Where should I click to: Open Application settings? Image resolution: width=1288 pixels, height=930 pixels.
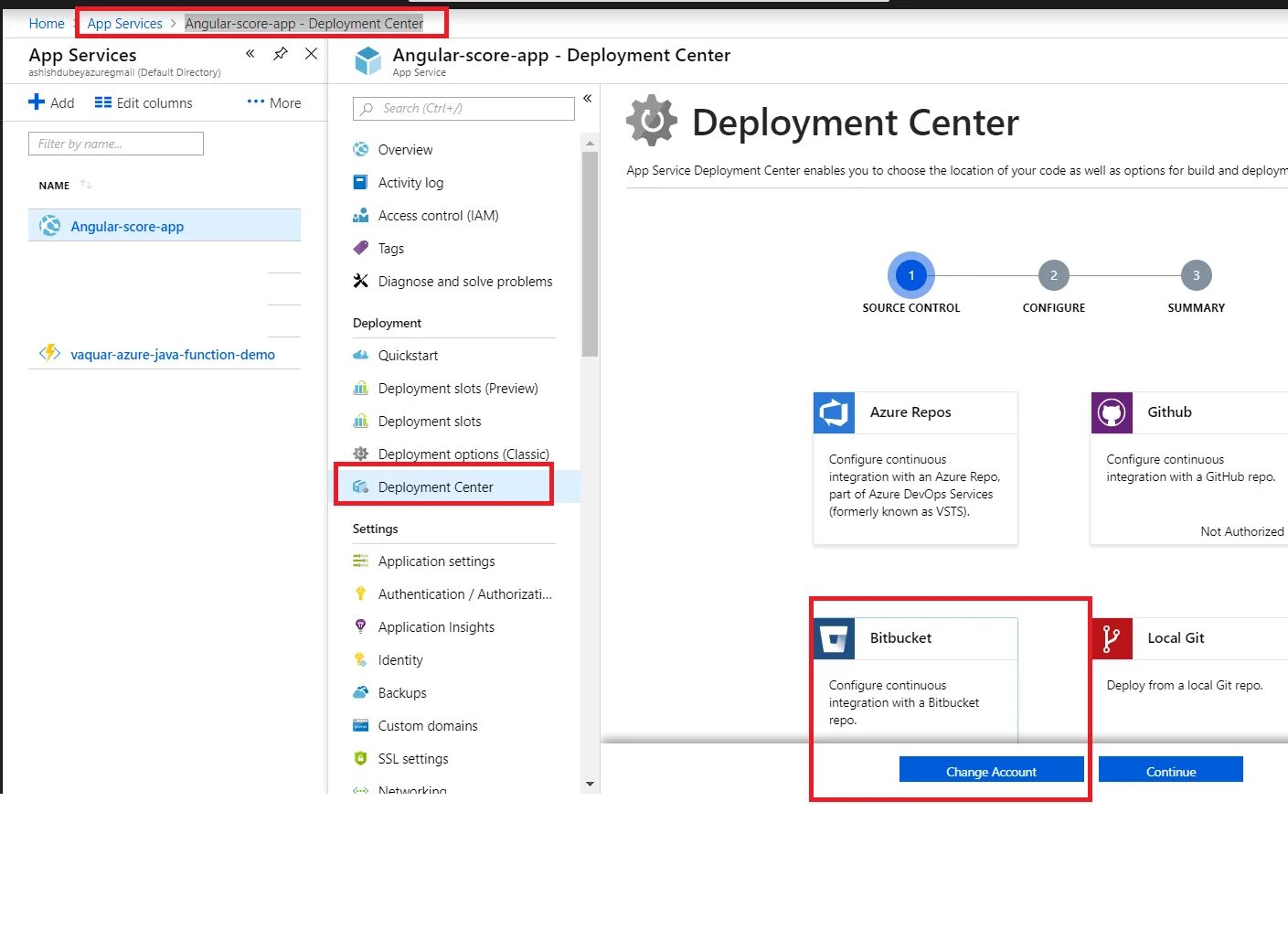[437, 561]
